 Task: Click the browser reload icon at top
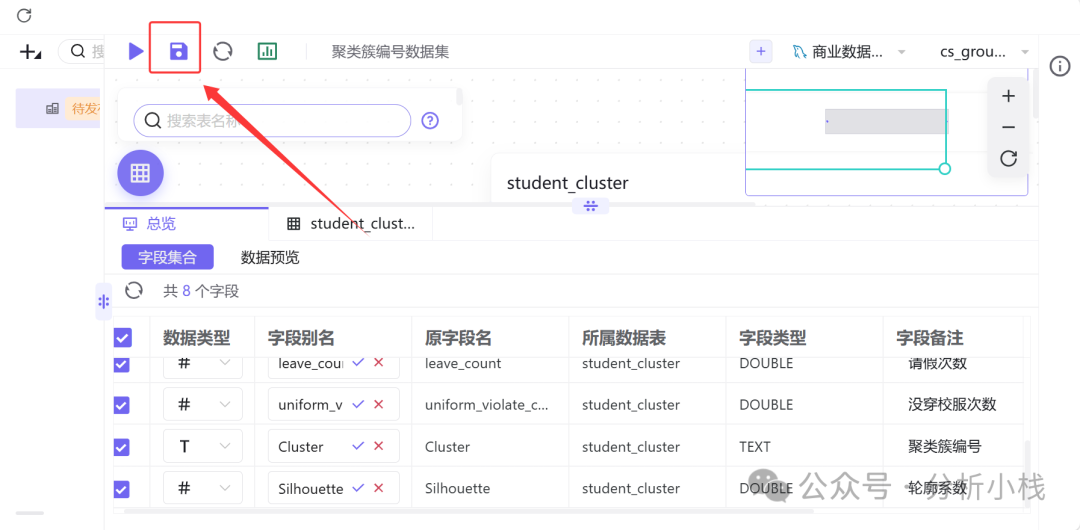coord(24,14)
